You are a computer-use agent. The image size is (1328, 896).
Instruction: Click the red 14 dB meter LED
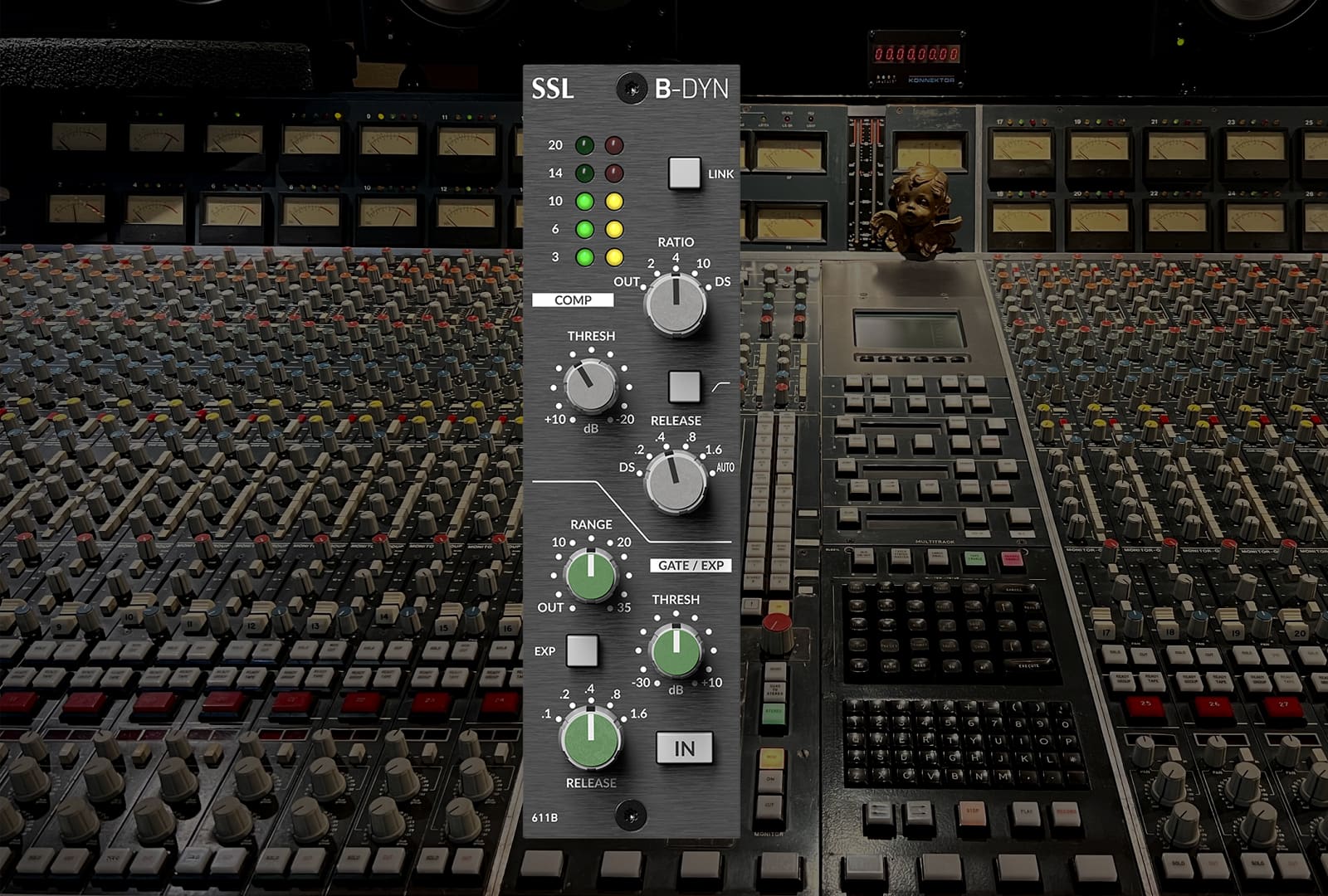(614, 173)
